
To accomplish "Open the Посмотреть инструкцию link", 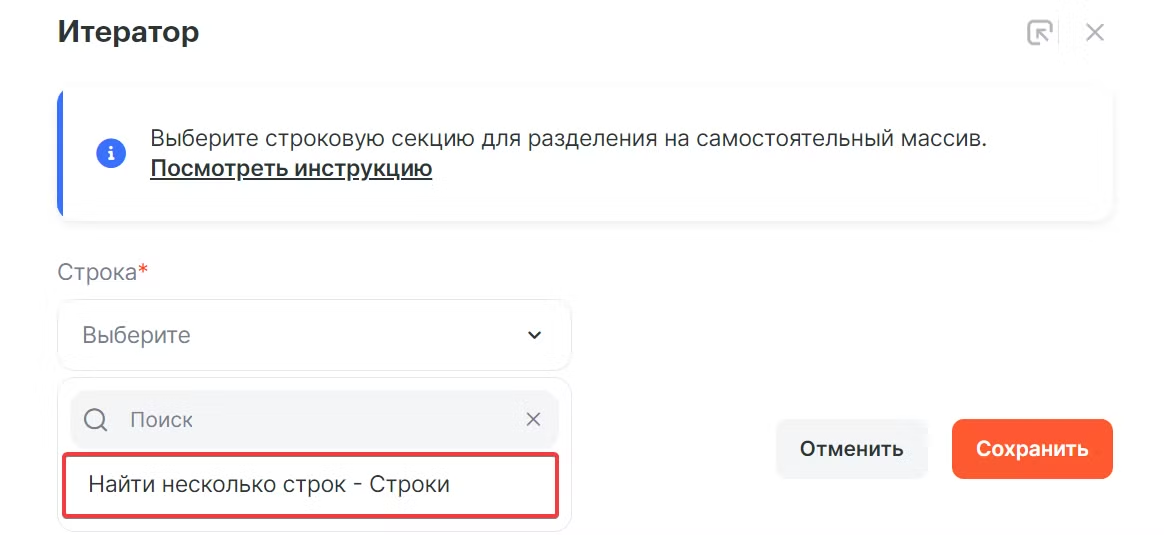I will pyautogui.click(x=291, y=168).
